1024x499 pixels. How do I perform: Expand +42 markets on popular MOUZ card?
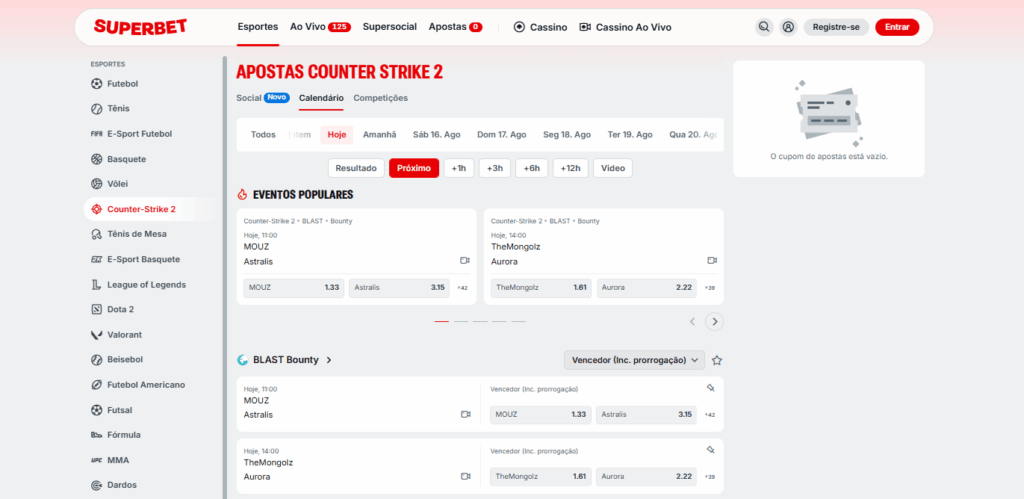coord(462,287)
